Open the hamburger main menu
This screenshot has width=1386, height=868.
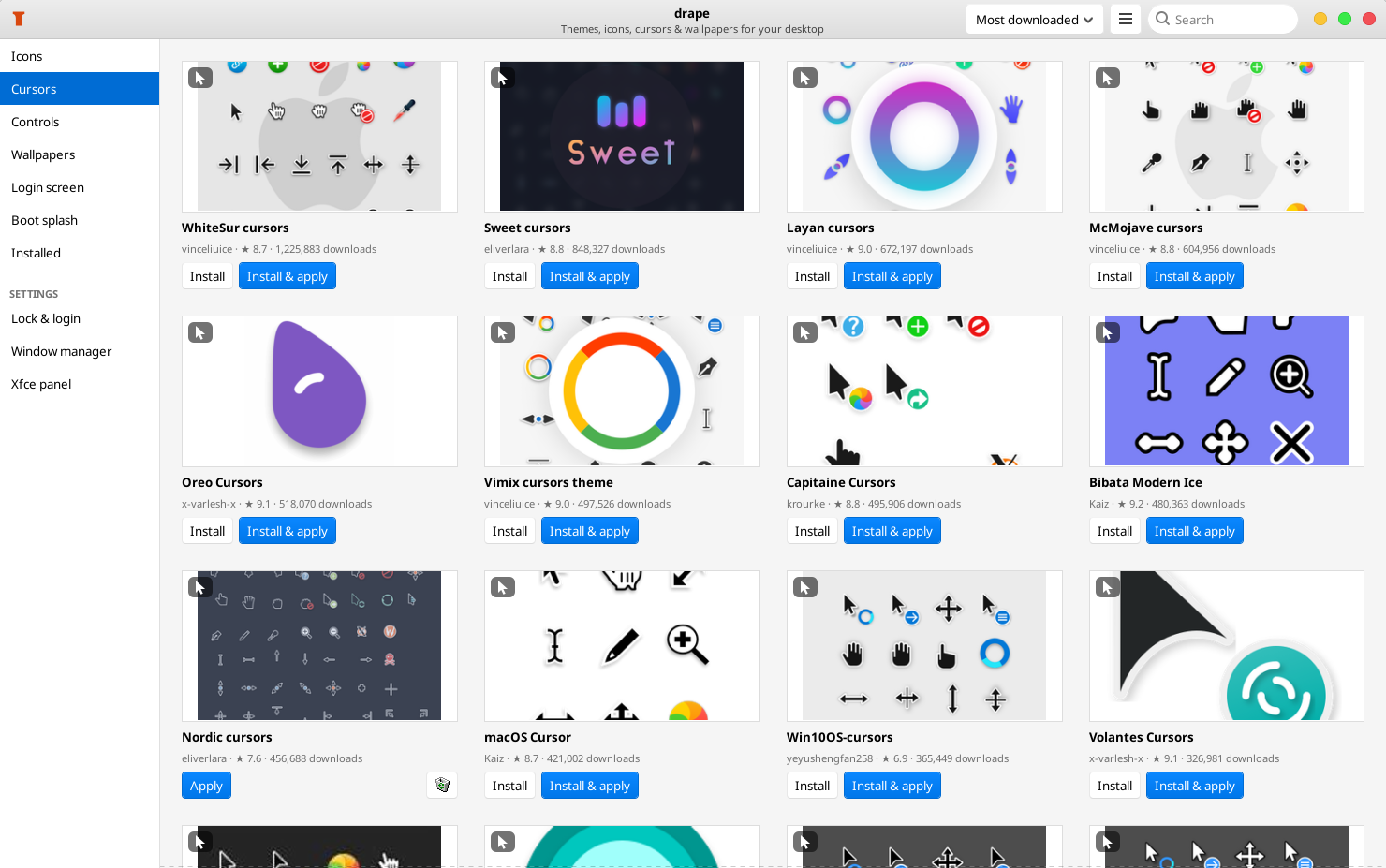[x=1126, y=20]
